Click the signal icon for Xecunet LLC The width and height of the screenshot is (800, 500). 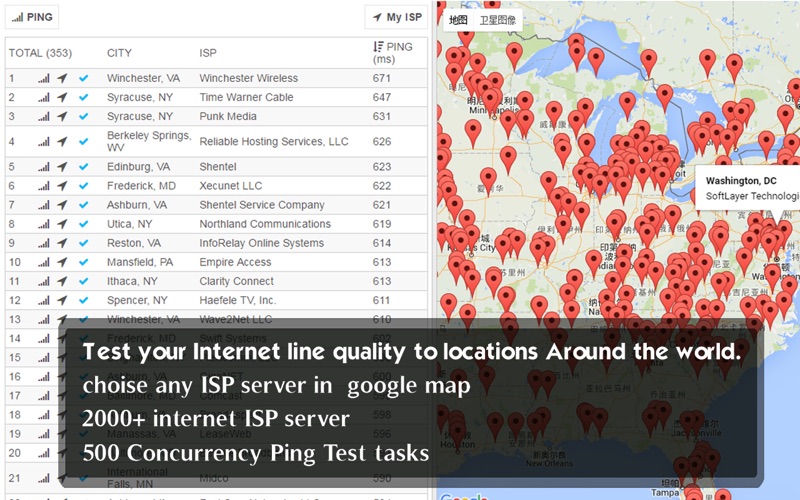(44, 186)
